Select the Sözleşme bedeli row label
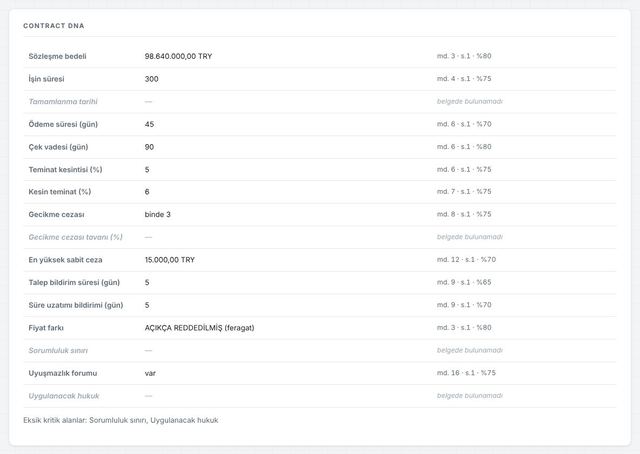The width and height of the screenshot is (640, 454). coord(57,56)
